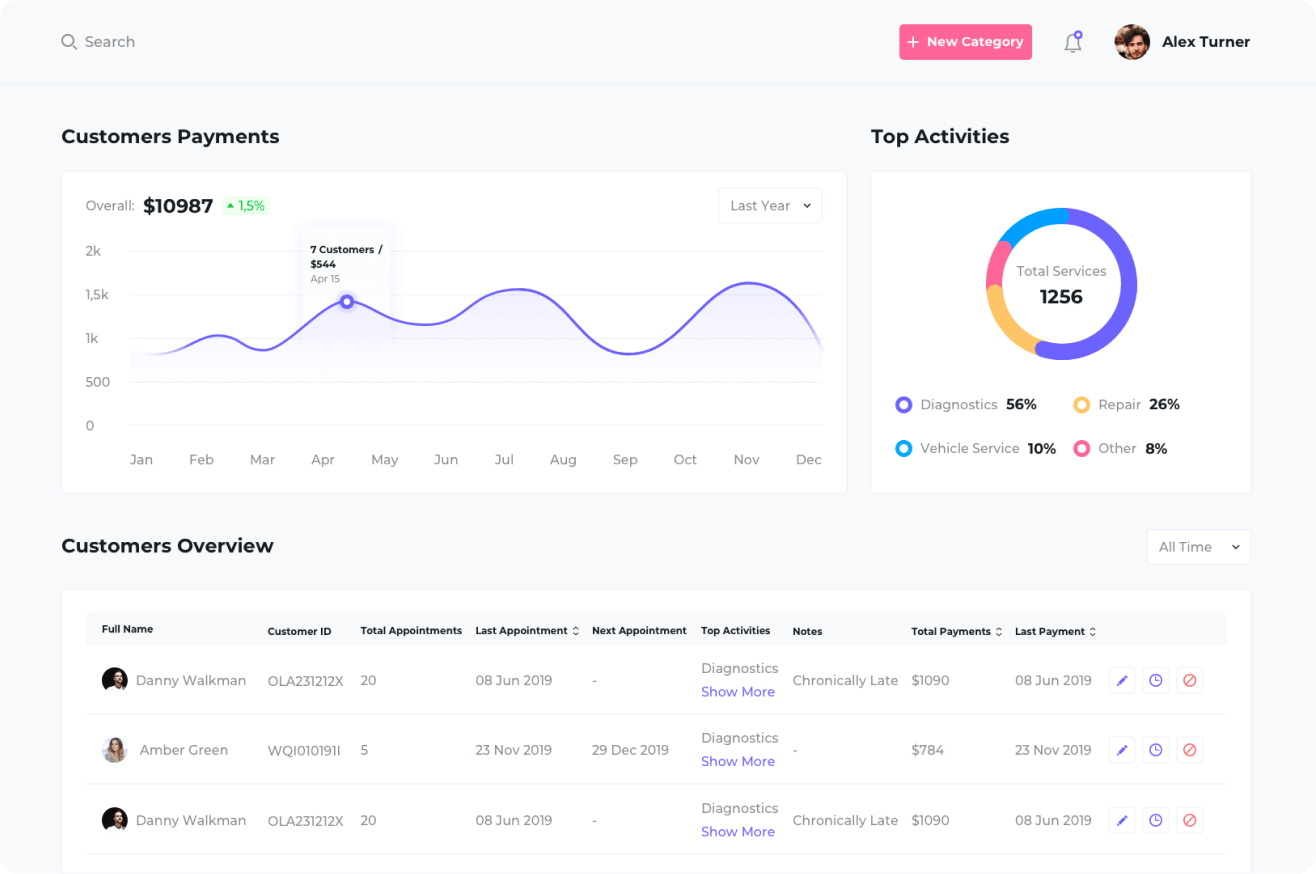Select the Repair legend color marker
This screenshot has height=874, width=1316.
click(1082, 405)
